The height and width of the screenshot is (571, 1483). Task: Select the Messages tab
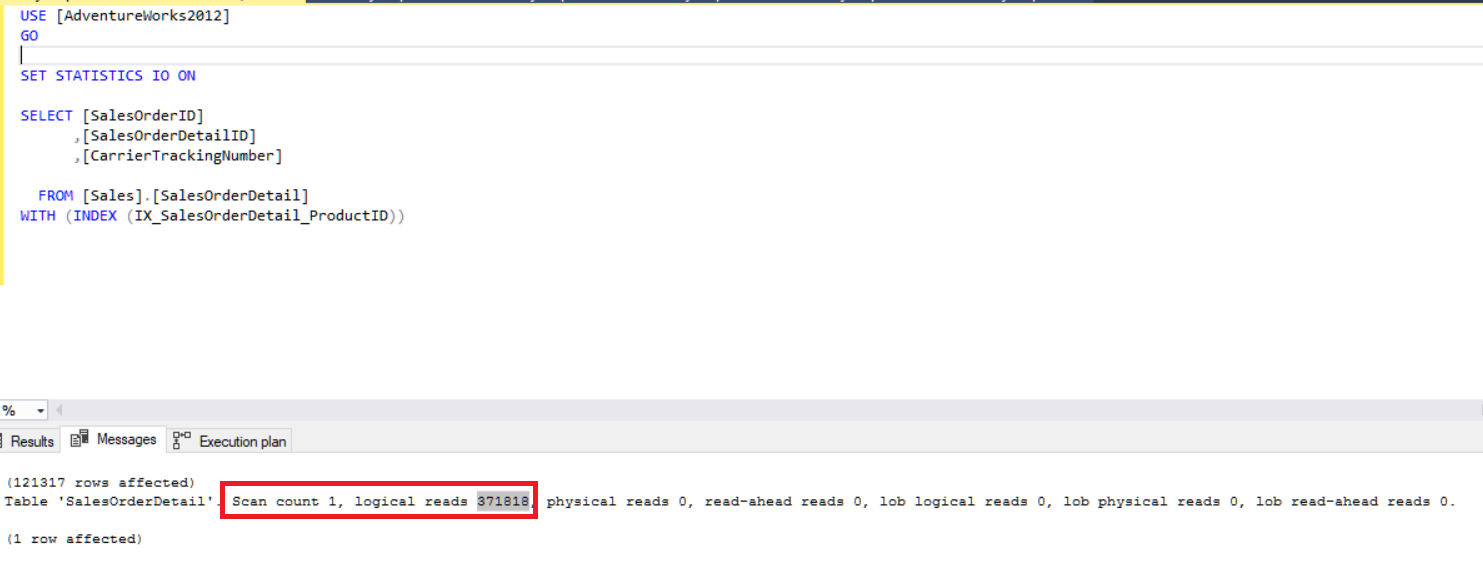tap(114, 440)
